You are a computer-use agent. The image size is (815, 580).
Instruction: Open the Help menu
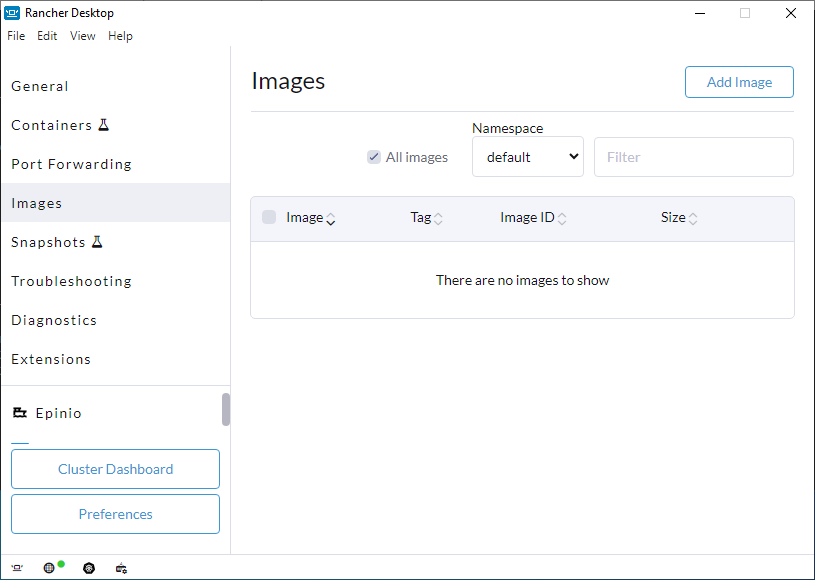(x=120, y=36)
